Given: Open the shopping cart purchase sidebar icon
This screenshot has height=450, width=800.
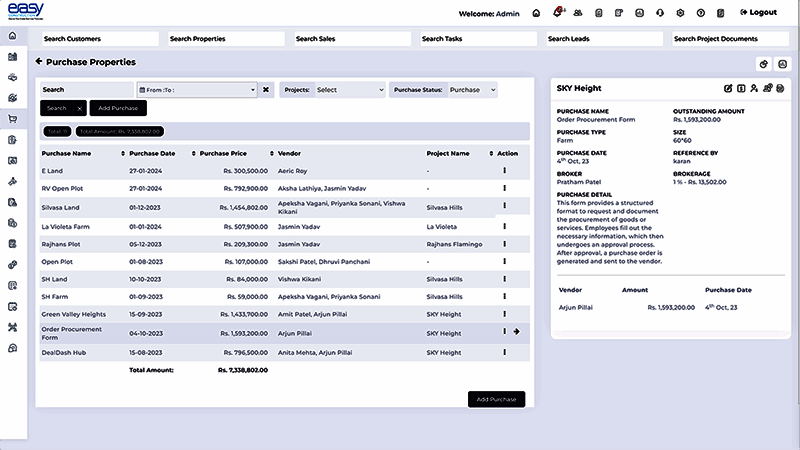Looking at the screenshot, I should click(x=13, y=119).
